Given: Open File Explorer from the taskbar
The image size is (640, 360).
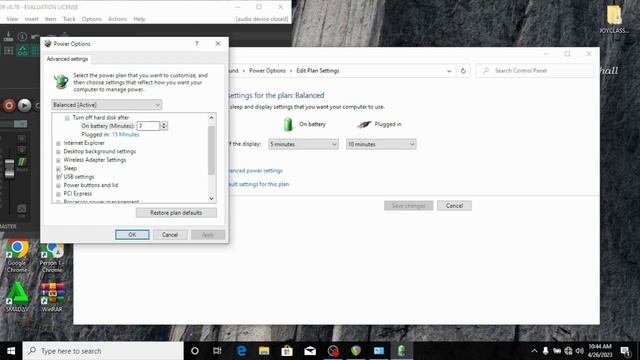Looking at the screenshot, I should 264,351.
